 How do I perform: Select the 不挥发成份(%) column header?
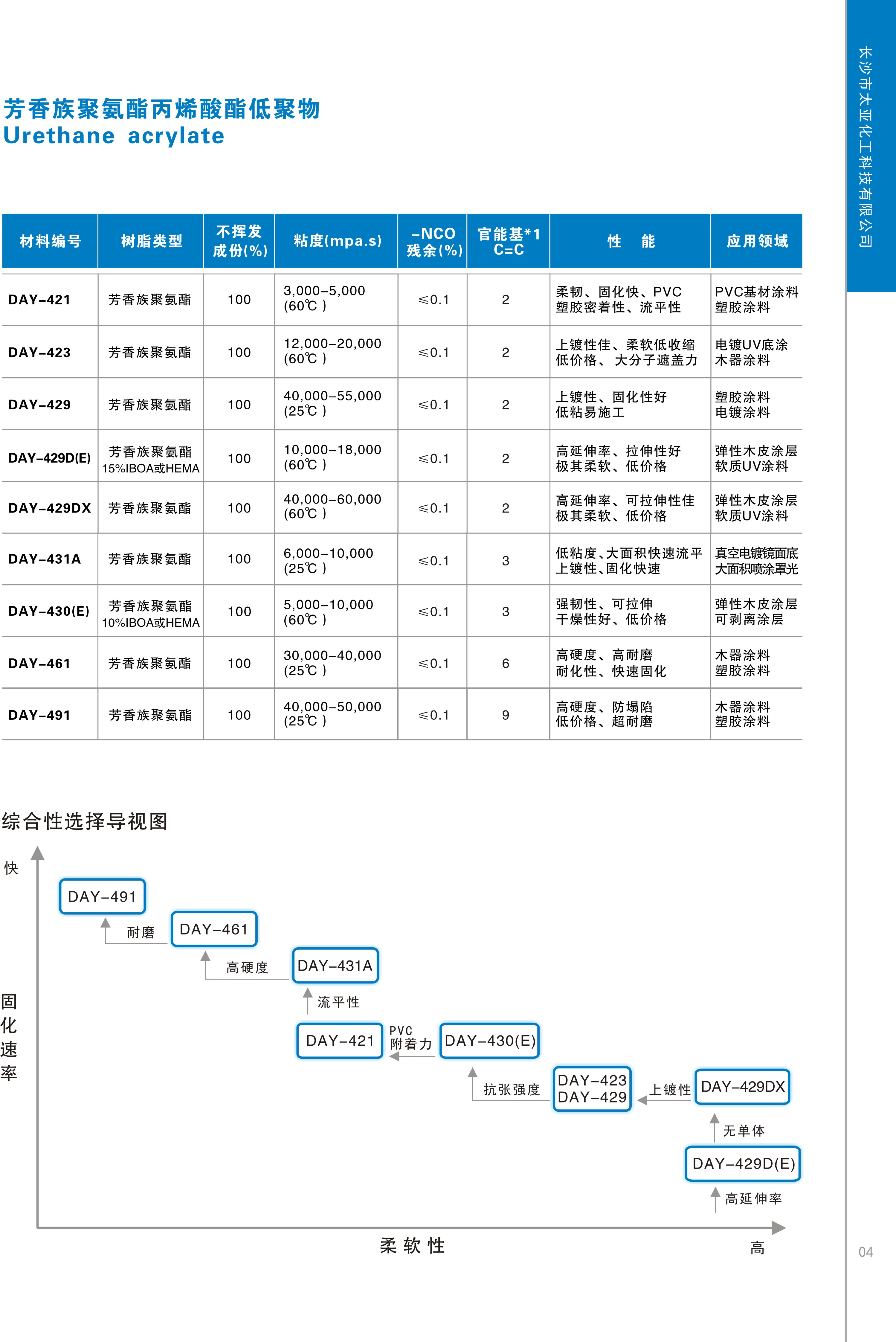239,241
